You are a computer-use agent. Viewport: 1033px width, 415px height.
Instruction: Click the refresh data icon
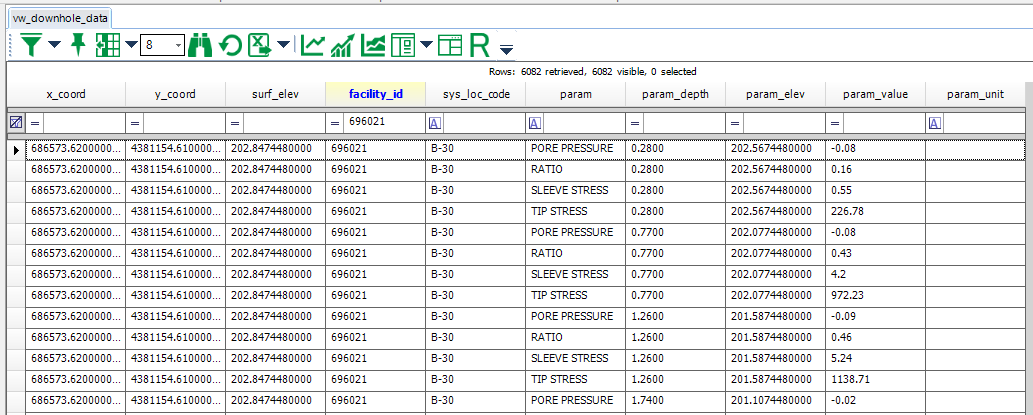click(x=230, y=44)
